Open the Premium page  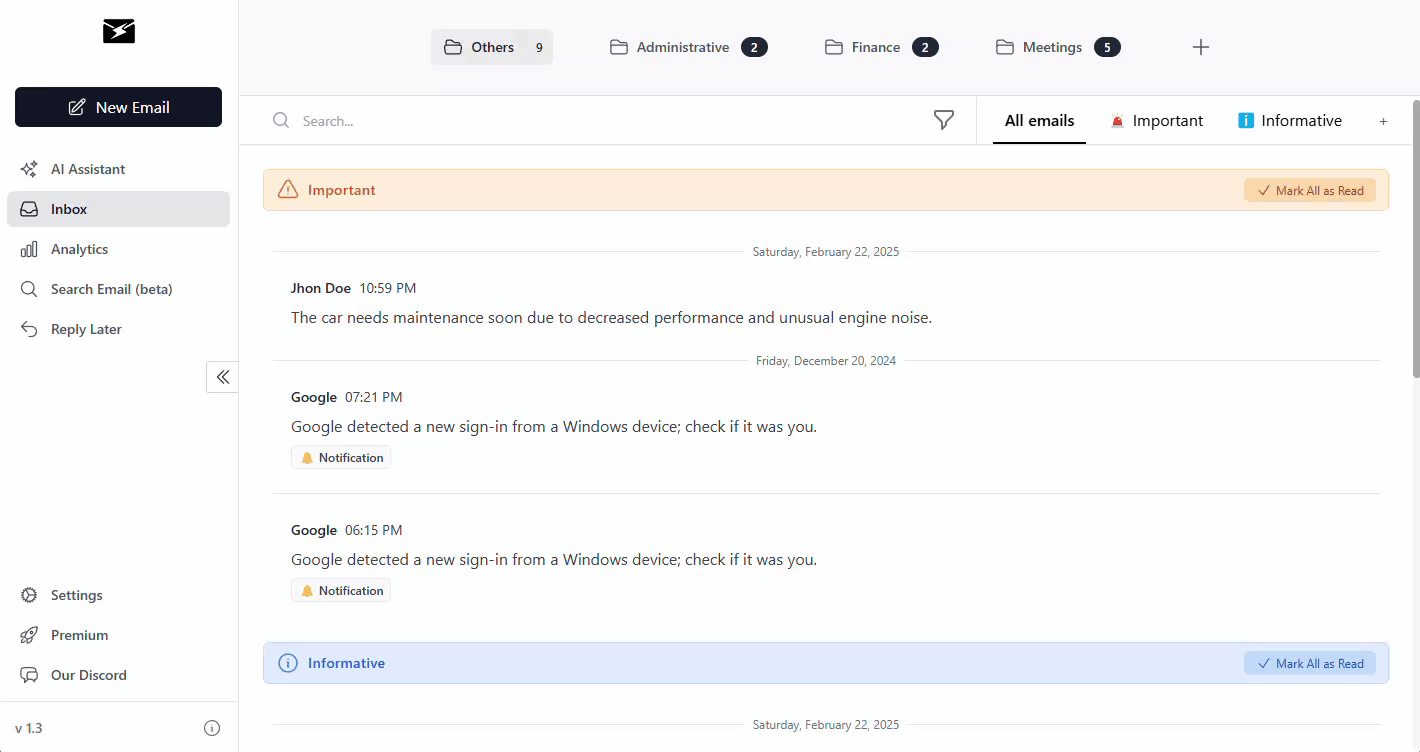(79, 635)
